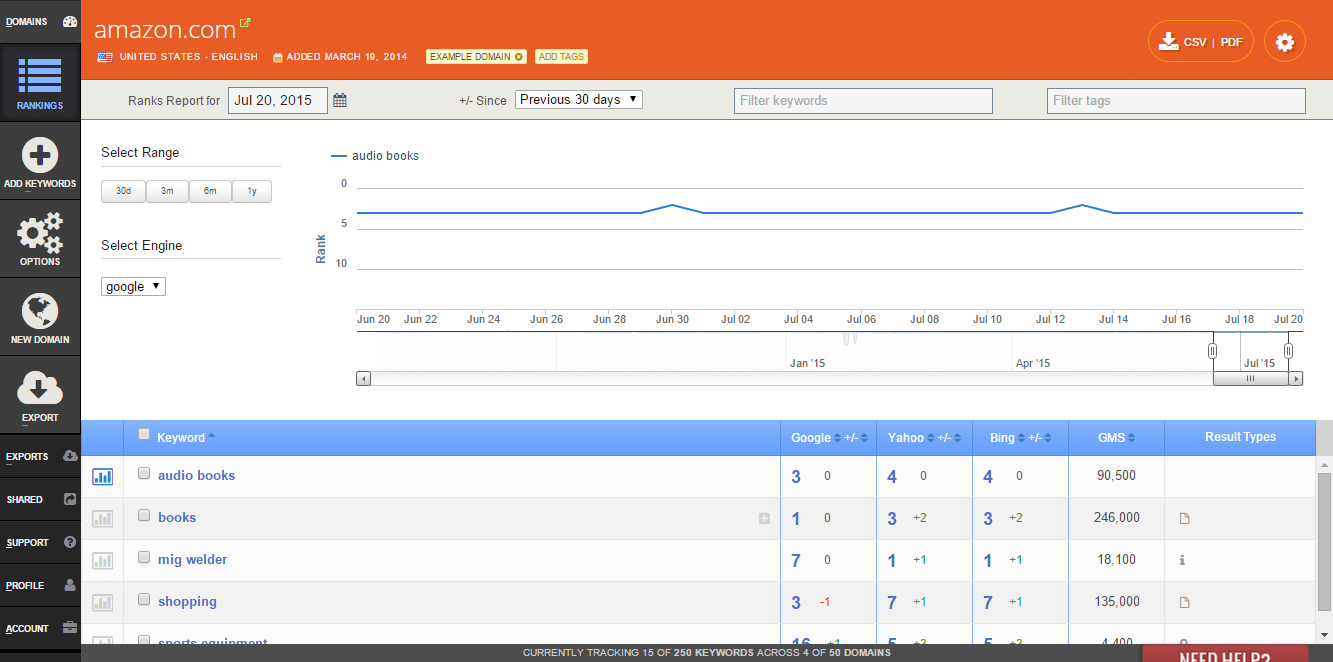Show chart for books keyword row

click(x=102, y=519)
